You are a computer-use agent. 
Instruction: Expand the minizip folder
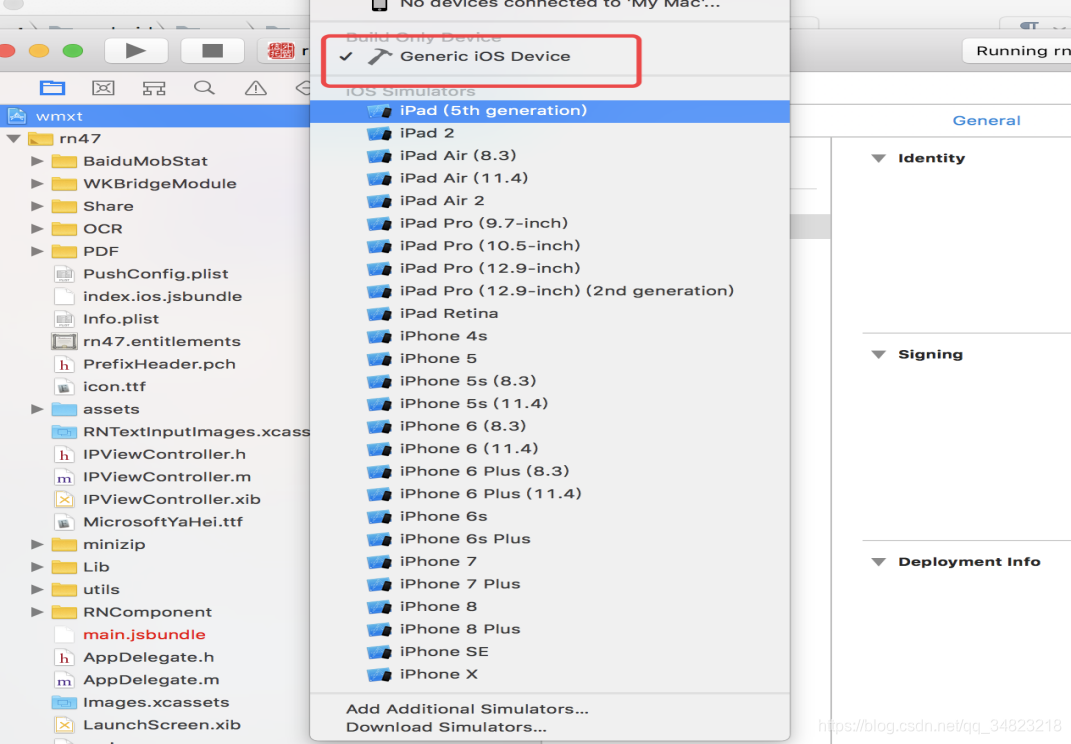(37, 545)
